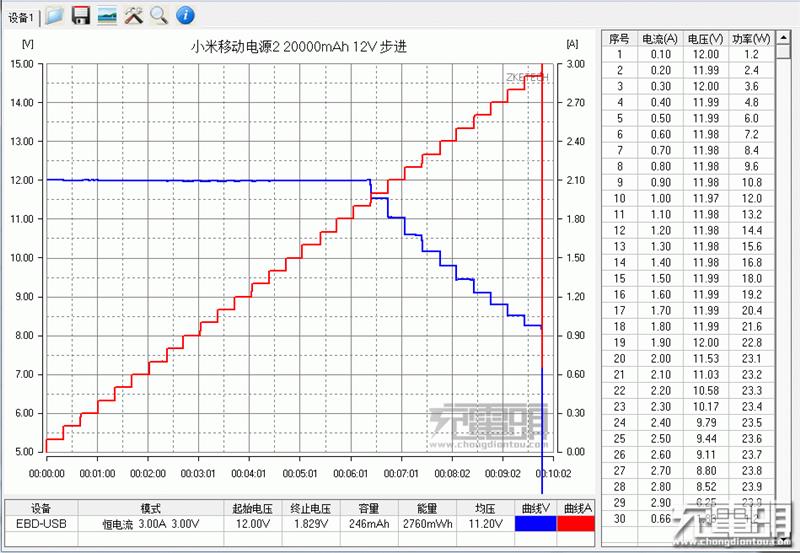This screenshot has width=800, height=553.
Task: Select power 18.0 in row 15
Action: pyautogui.click(x=751, y=279)
